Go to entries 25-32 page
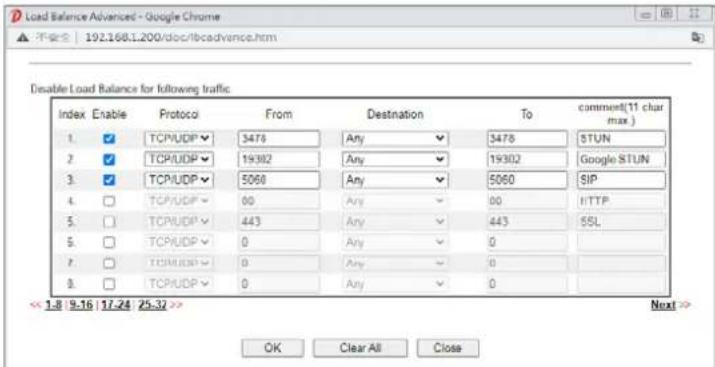715x367 pixels. 152,305
